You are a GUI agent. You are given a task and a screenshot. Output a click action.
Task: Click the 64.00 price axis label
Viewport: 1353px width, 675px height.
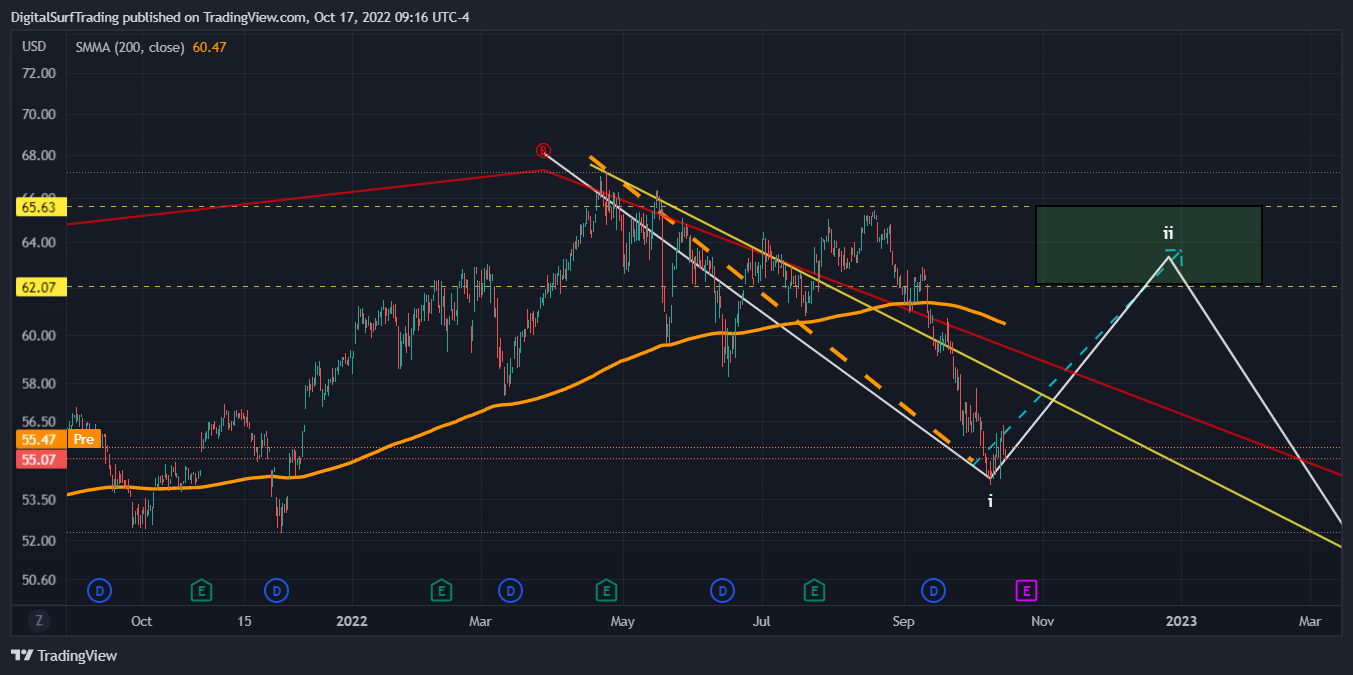point(38,243)
